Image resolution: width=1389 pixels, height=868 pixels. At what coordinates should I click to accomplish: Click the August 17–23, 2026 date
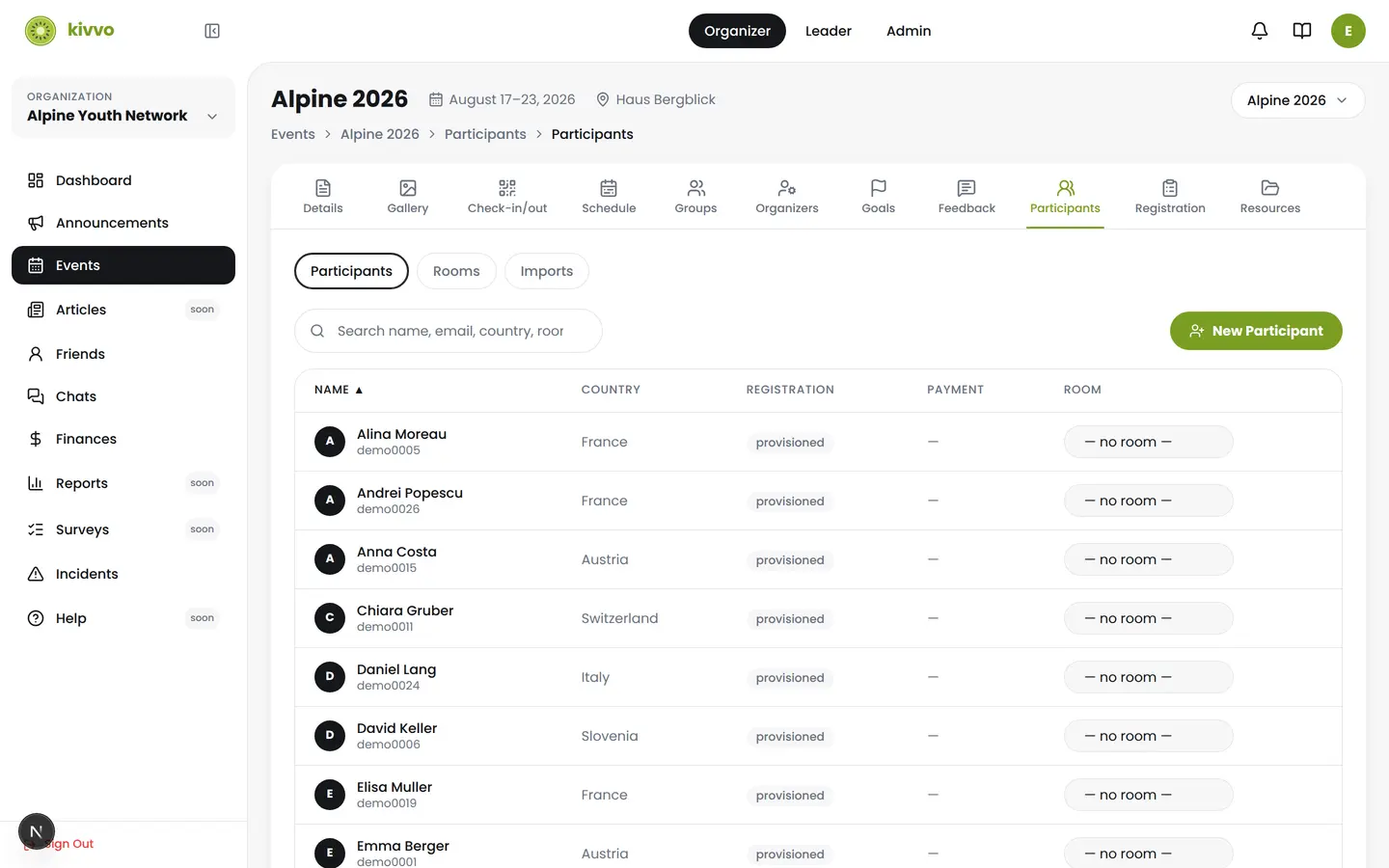tap(512, 99)
